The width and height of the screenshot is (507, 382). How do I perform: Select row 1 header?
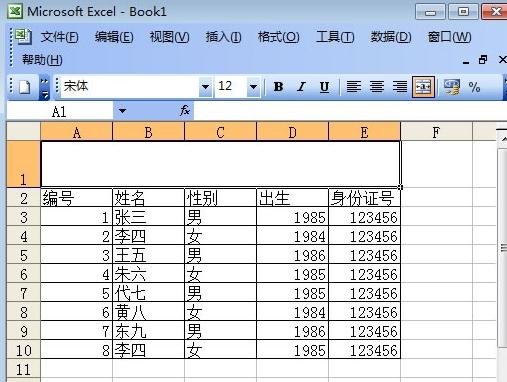(24, 164)
